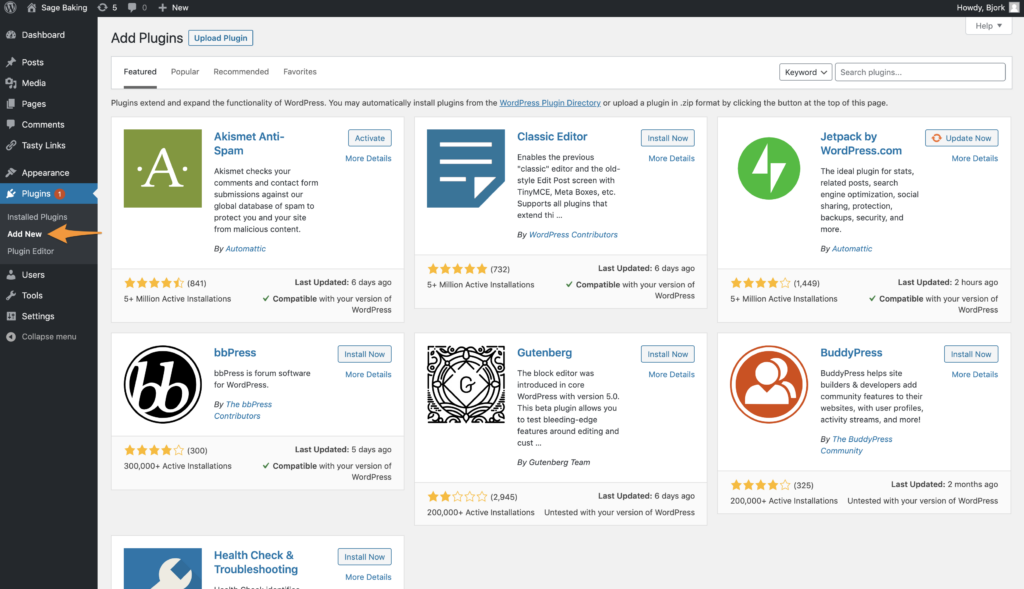Screen dimensions: 1024x589
Task: Switch to the Featured tab
Action: pos(140,72)
